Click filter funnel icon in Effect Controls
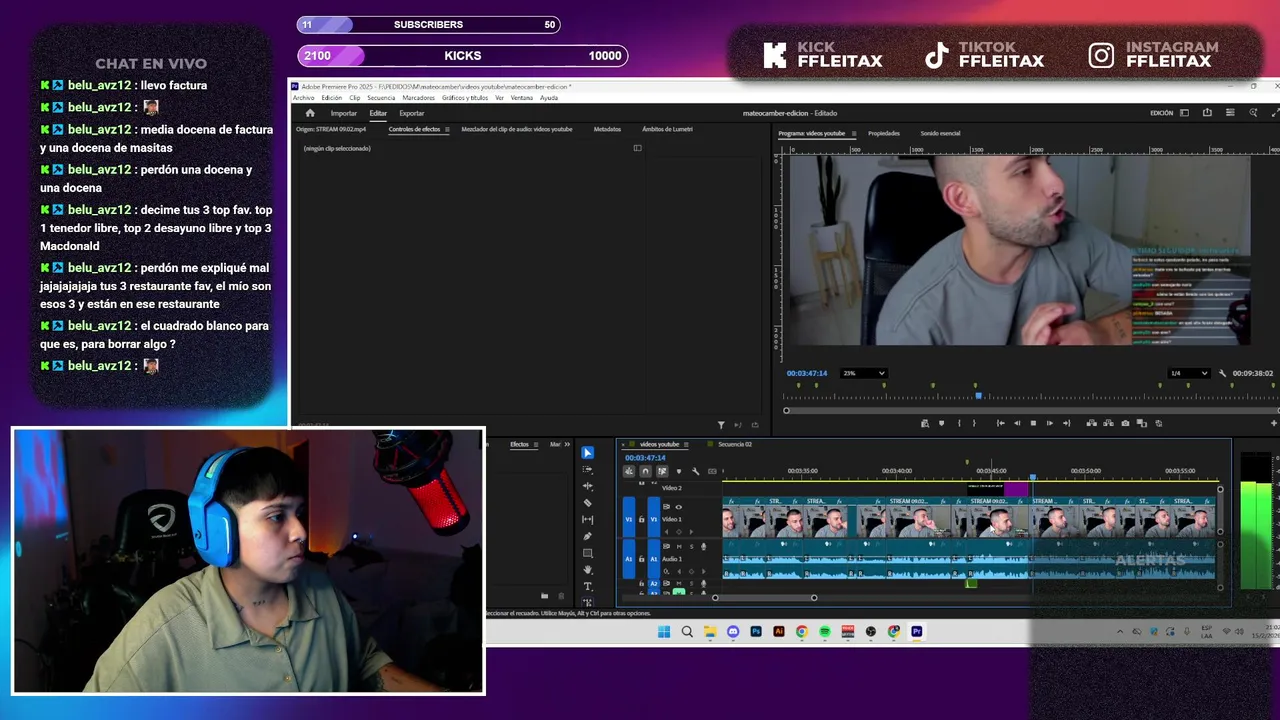1280x720 pixels. click(x=721, y=425)
